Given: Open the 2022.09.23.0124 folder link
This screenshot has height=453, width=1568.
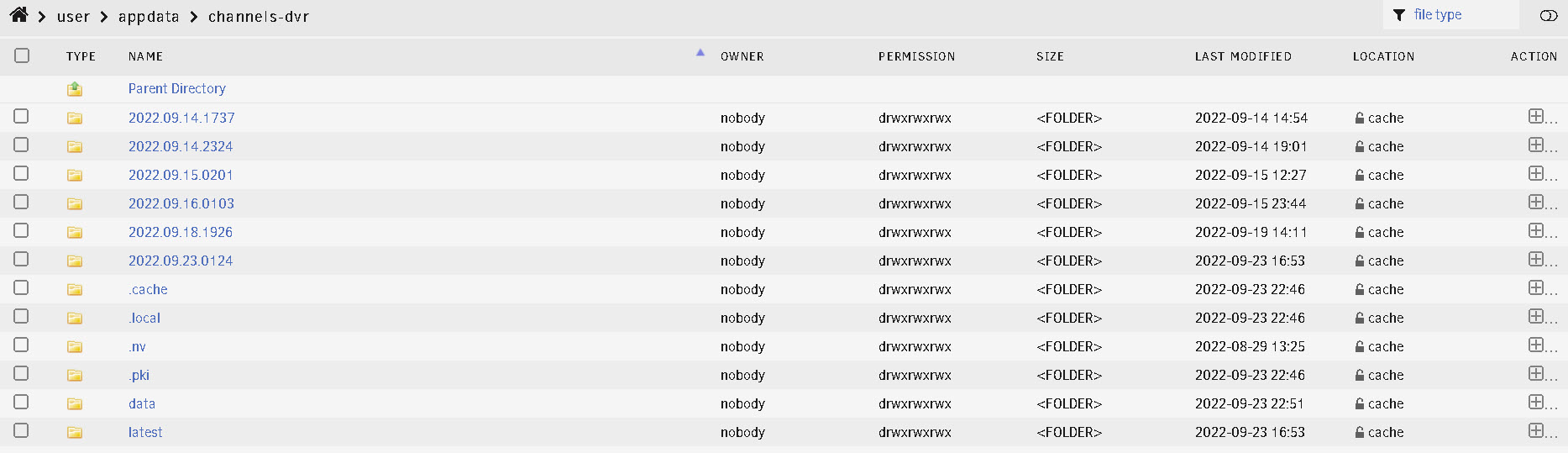Looking at the screenshot, I should point(181,261).
